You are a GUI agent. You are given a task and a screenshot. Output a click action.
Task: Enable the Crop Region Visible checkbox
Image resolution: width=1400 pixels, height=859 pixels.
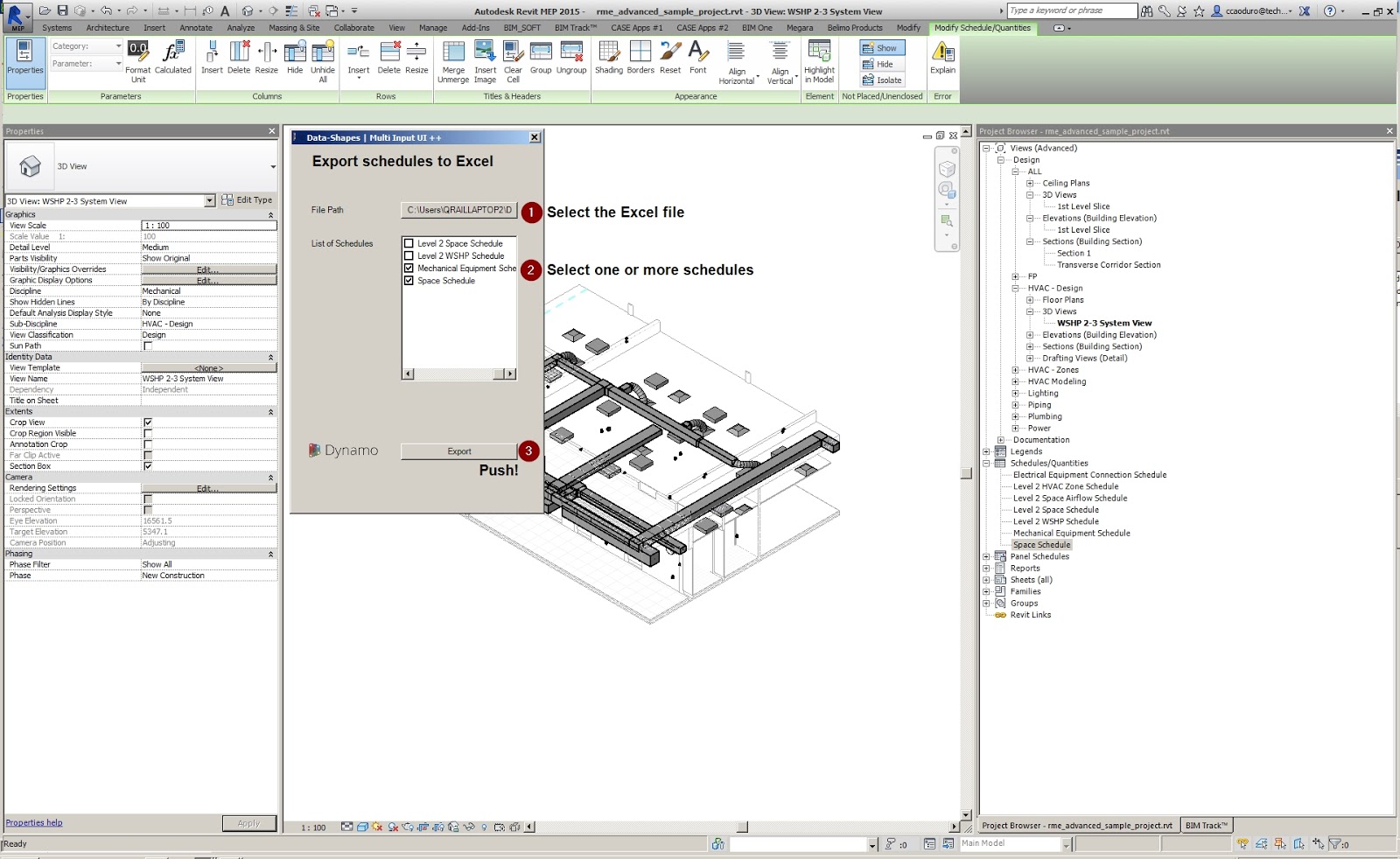149,432
